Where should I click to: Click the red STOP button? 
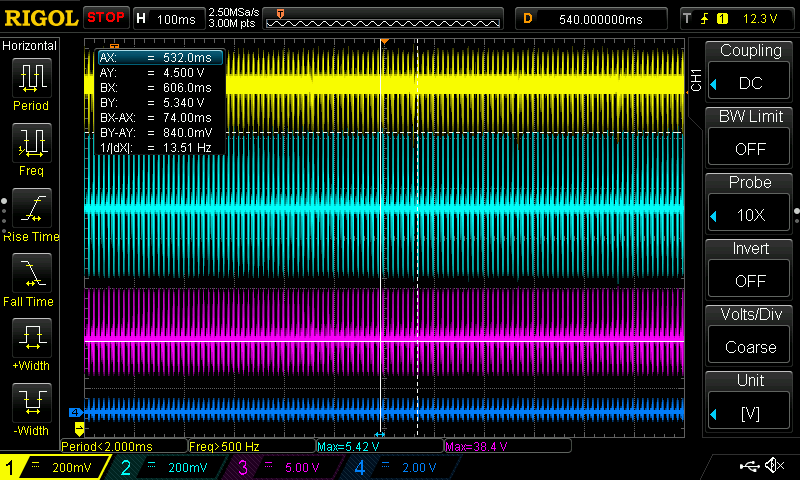pos(106,18)
